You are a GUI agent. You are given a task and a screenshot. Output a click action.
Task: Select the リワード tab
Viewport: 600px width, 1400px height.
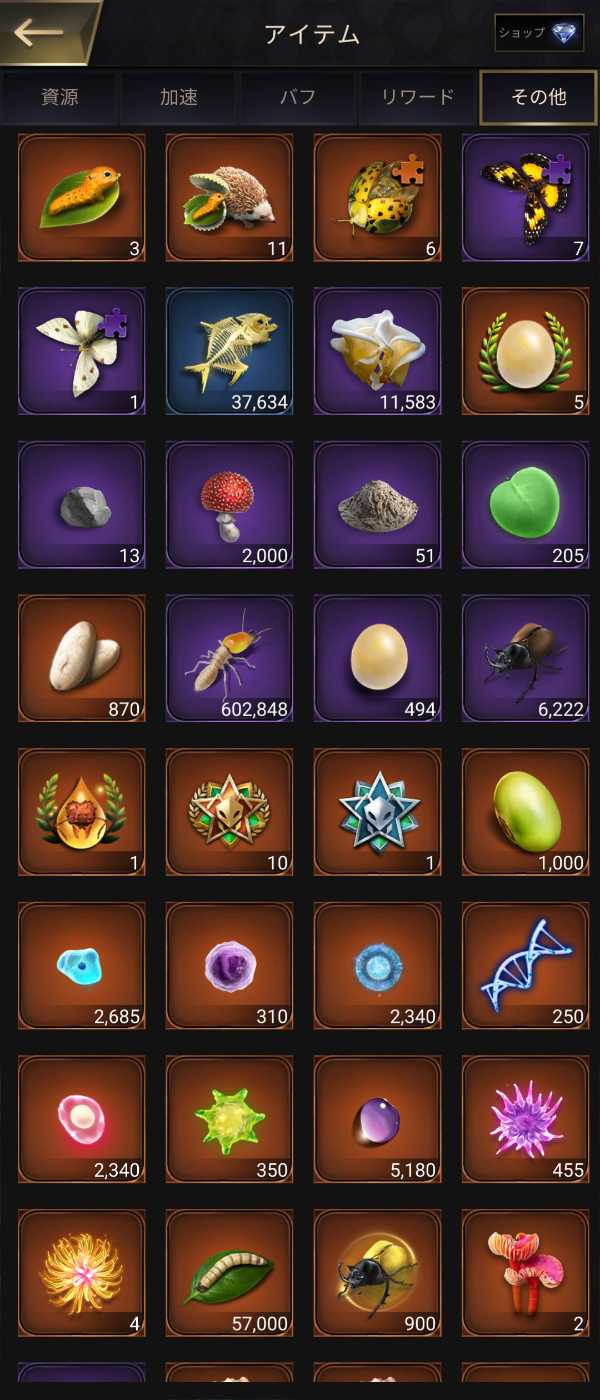[x=418, y=97]
